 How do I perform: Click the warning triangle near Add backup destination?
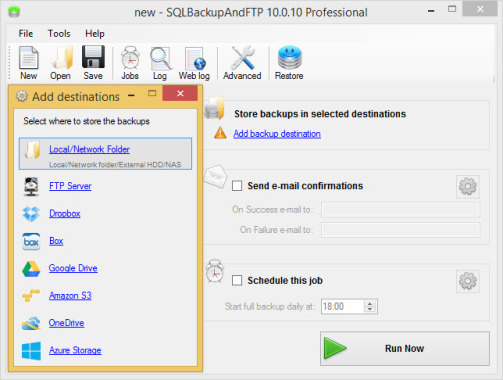tap(220, 133)
